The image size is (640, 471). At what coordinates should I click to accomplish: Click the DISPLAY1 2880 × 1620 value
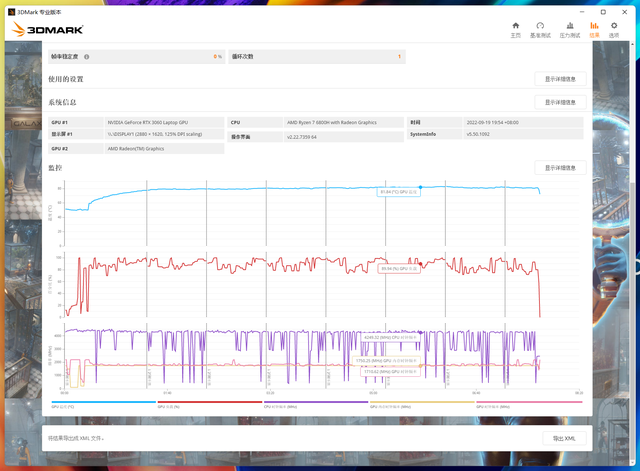tap(155, 134)
